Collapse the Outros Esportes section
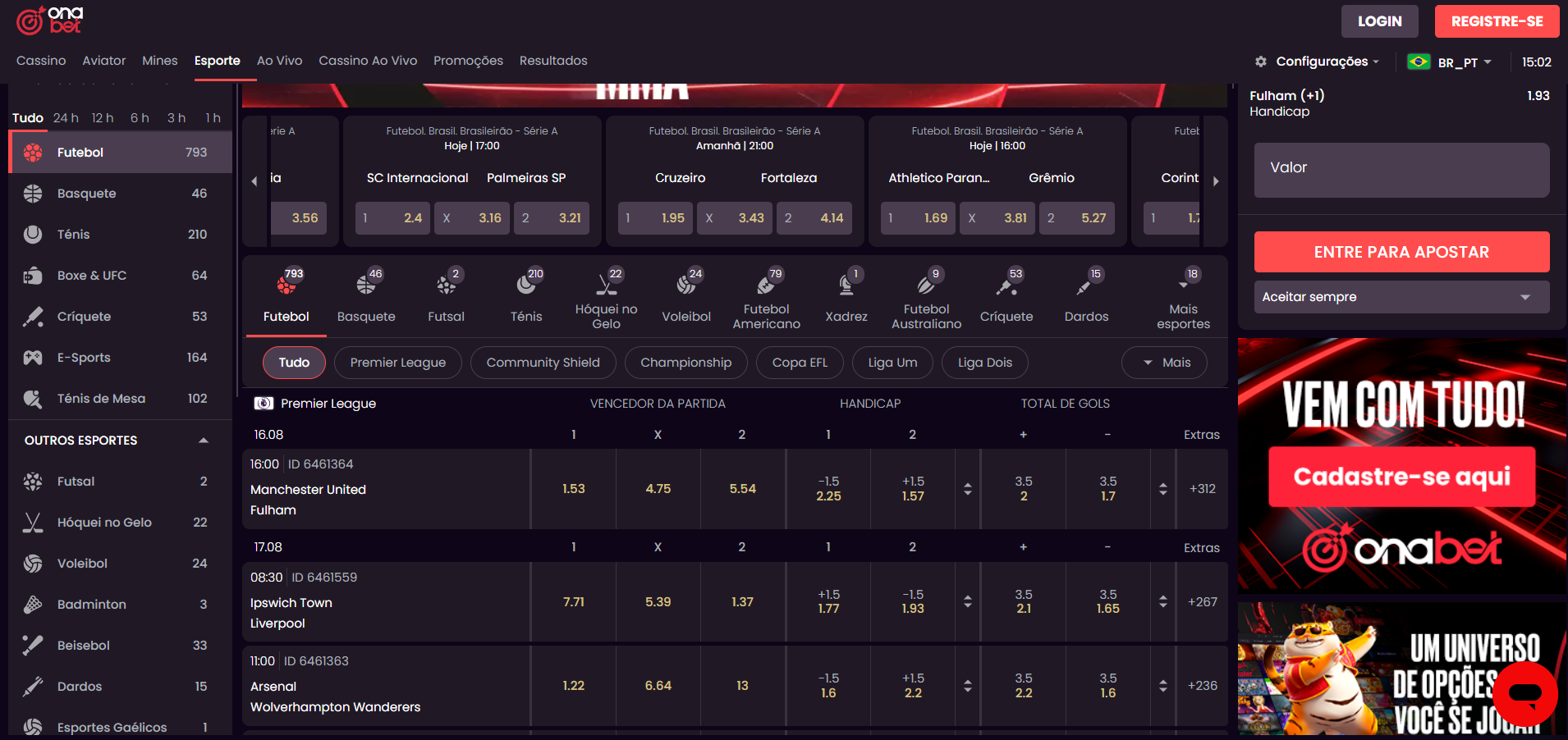 point(204,441)
